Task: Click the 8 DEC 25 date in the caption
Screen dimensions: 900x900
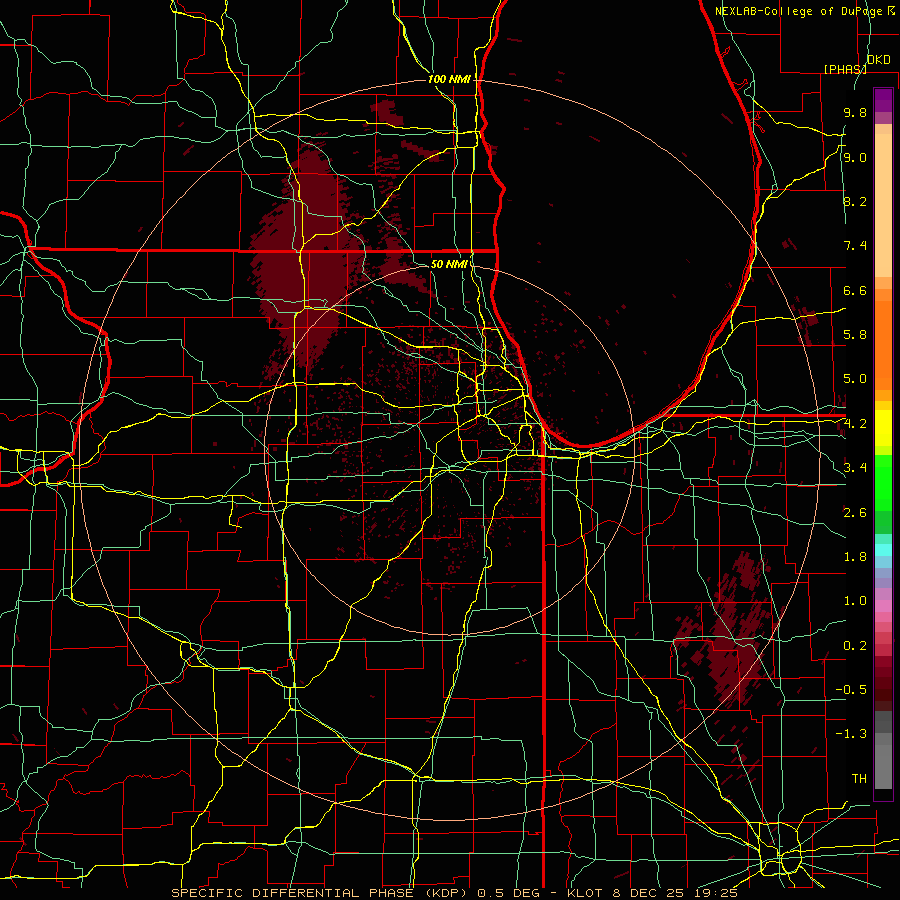Action: (x=647, y=893)
